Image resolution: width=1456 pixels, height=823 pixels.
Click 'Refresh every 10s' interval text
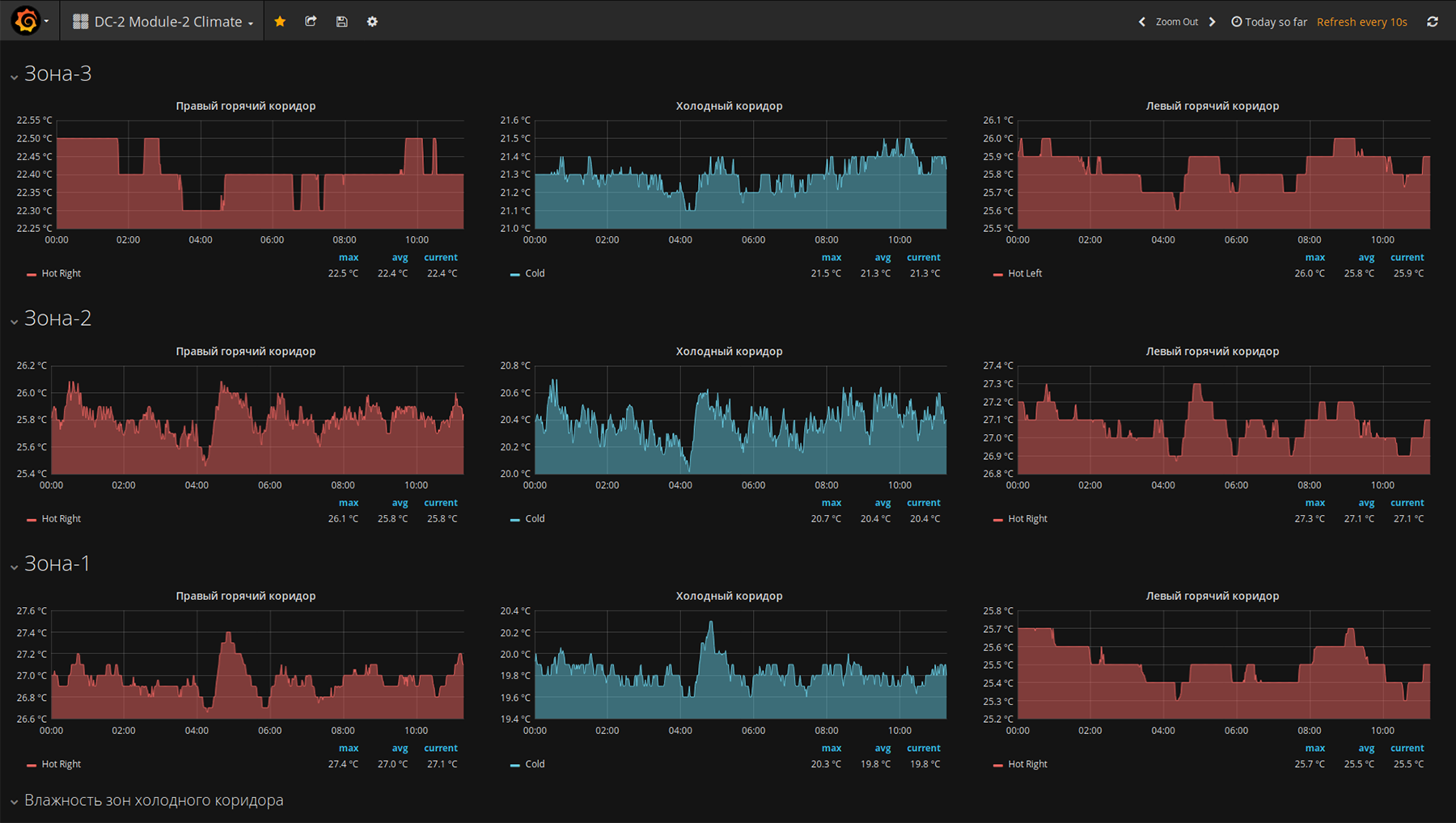pyautogui.click(x=1362, y=22)
